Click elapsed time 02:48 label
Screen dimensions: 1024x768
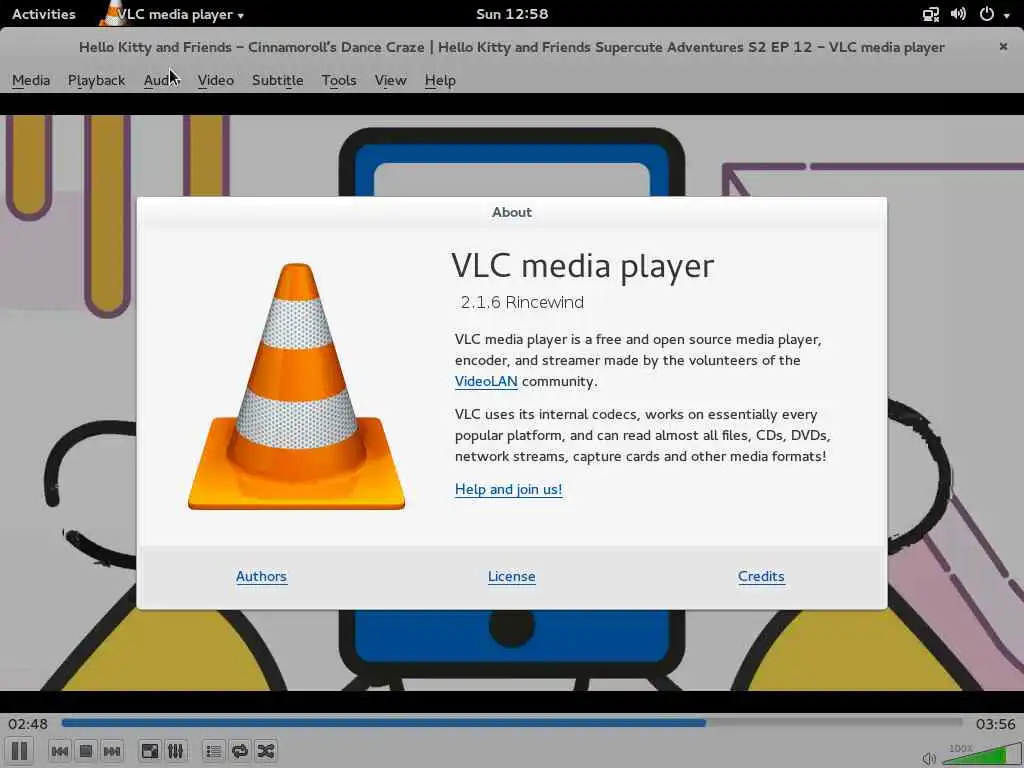point(28,724)
